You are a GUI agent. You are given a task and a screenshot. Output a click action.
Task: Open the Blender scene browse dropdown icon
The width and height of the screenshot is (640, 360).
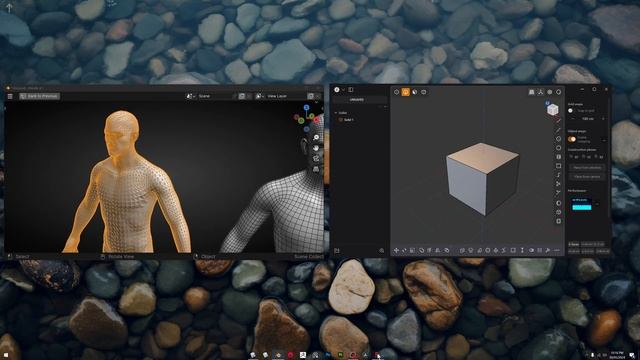tap(191, 96)
